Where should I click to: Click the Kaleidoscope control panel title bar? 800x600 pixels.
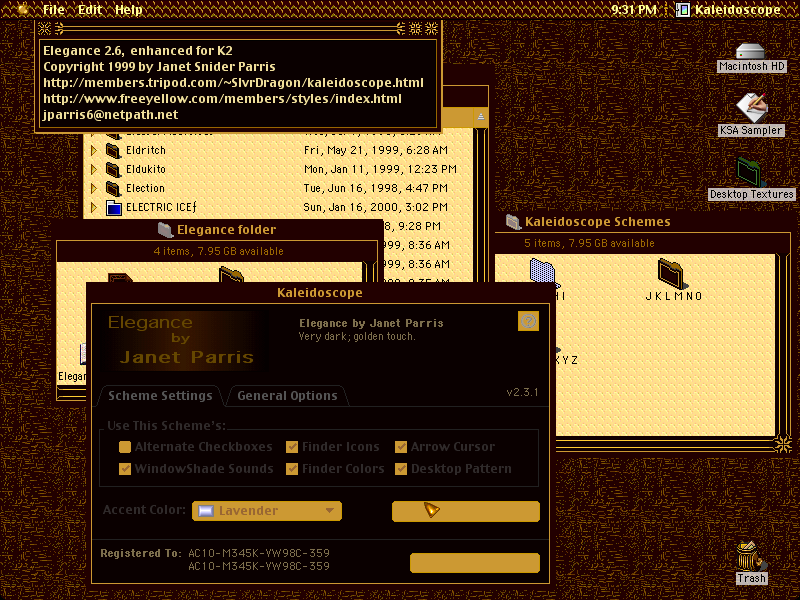[319, 293]
